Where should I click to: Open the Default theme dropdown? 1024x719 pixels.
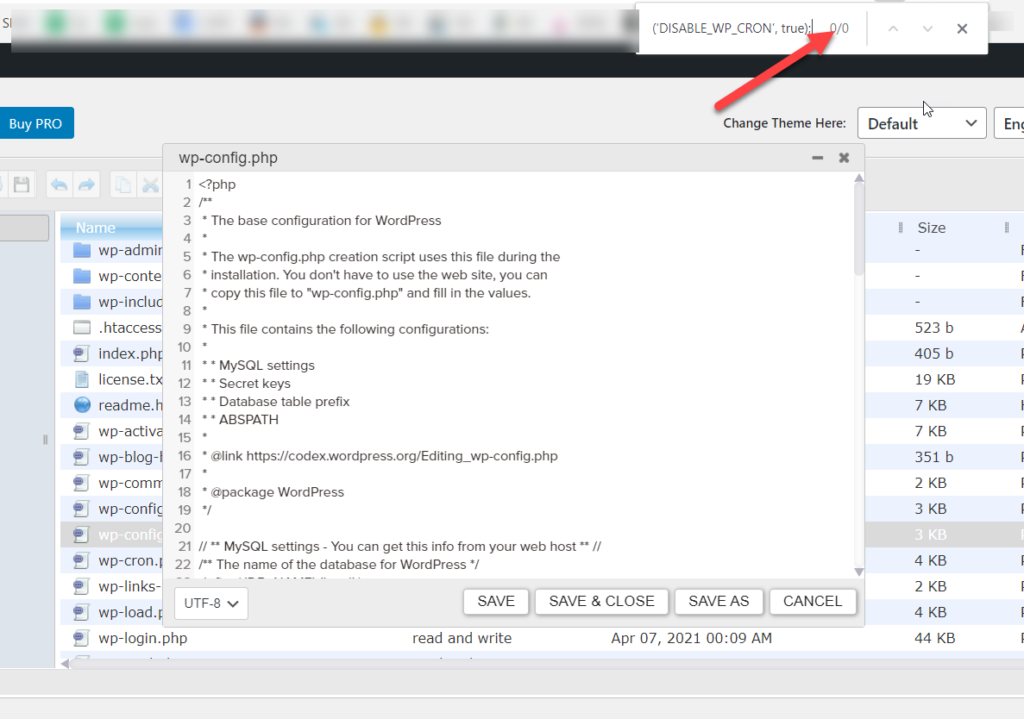point(921,123)
